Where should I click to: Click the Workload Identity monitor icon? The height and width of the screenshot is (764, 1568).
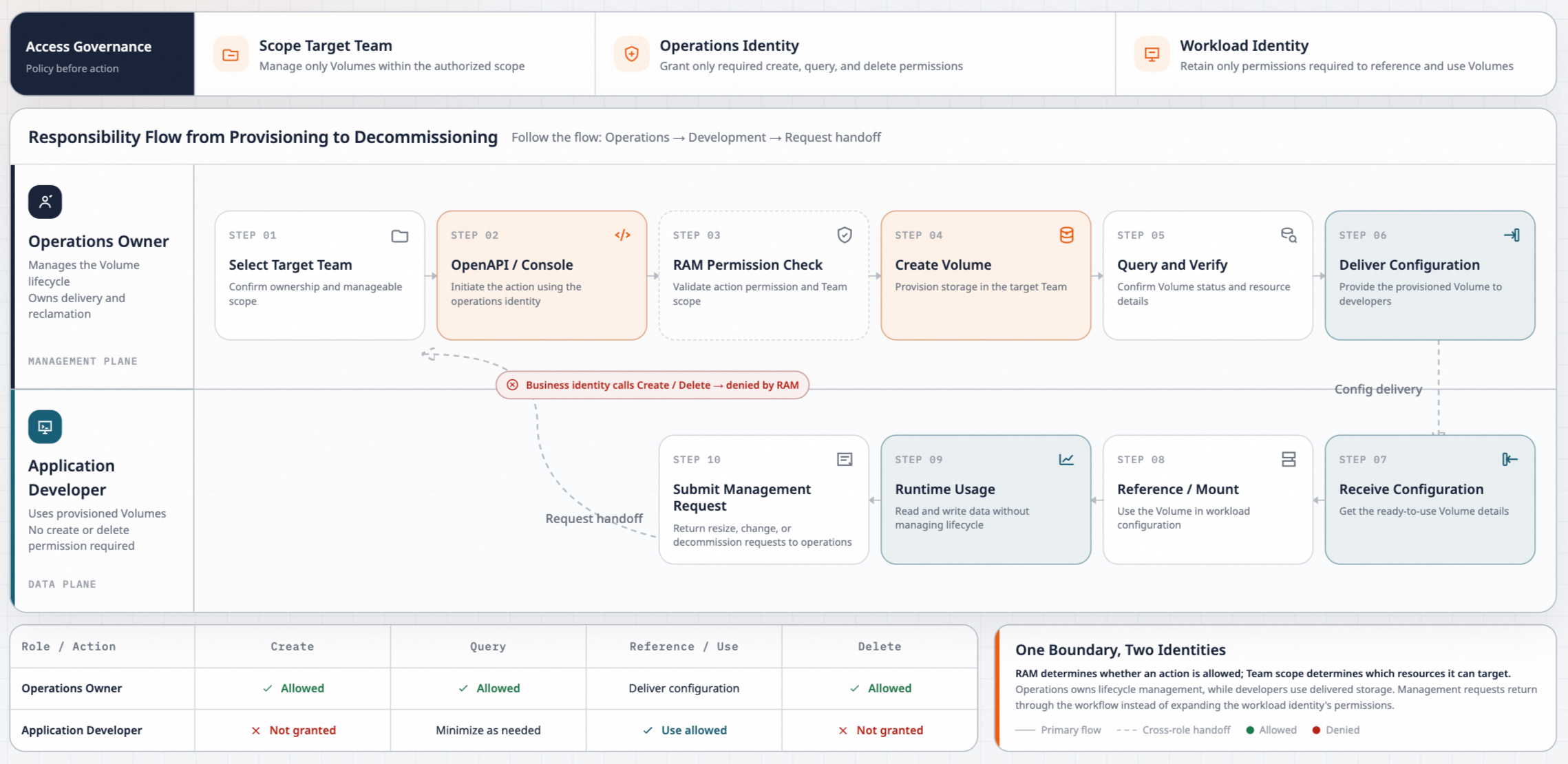coord(1152,54)
